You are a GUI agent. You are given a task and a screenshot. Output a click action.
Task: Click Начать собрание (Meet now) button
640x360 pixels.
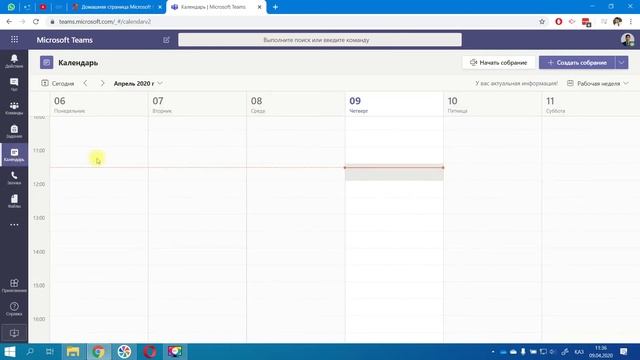(x=498, y=62)
